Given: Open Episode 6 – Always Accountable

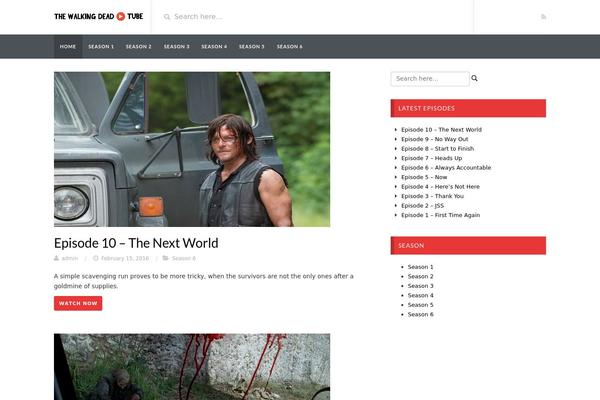Looking at the screenshot, I should tap(446, 168).
